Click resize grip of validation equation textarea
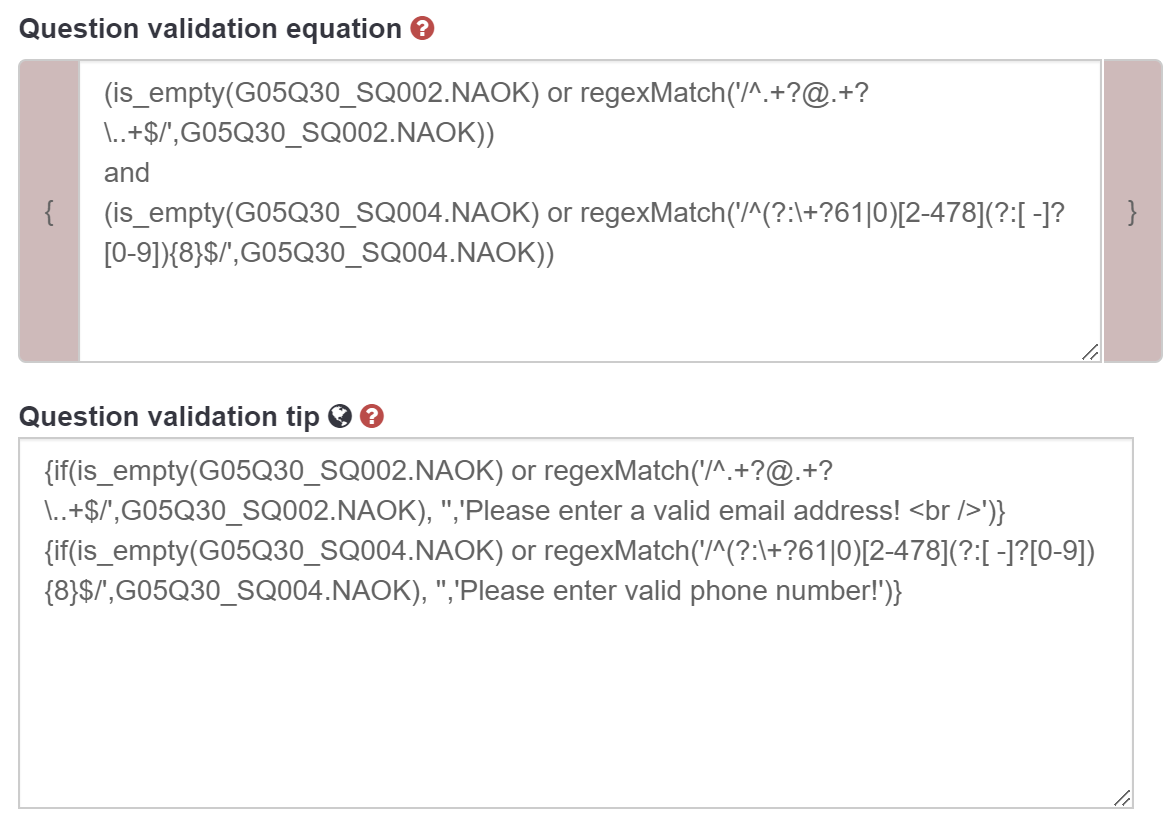Screen dimensions: 1173x824 pos(1090,351)
